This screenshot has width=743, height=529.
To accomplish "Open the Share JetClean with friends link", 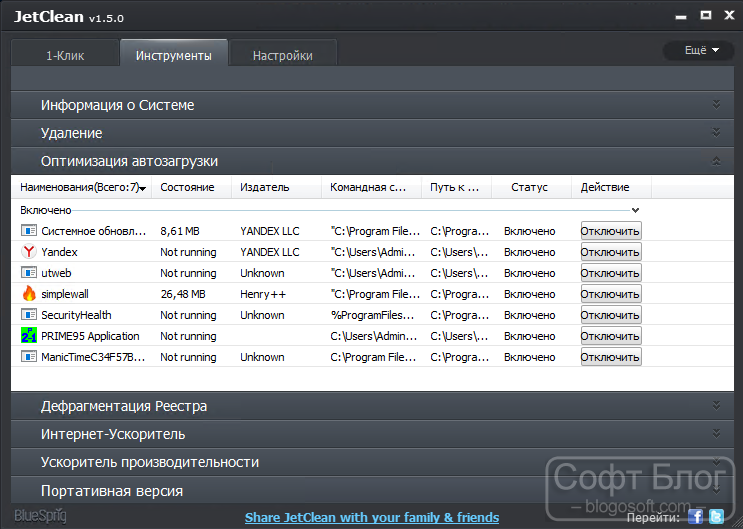I will (372, 517).
